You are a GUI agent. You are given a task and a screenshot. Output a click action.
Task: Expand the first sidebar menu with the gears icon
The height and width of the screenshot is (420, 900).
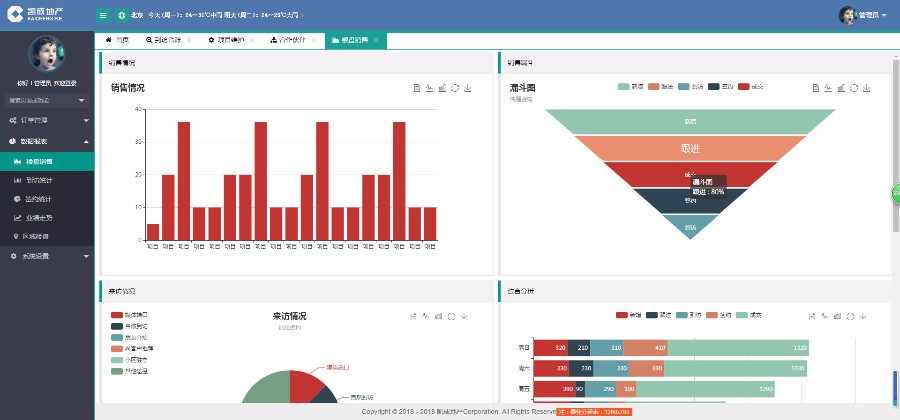(x=47, y=120)
